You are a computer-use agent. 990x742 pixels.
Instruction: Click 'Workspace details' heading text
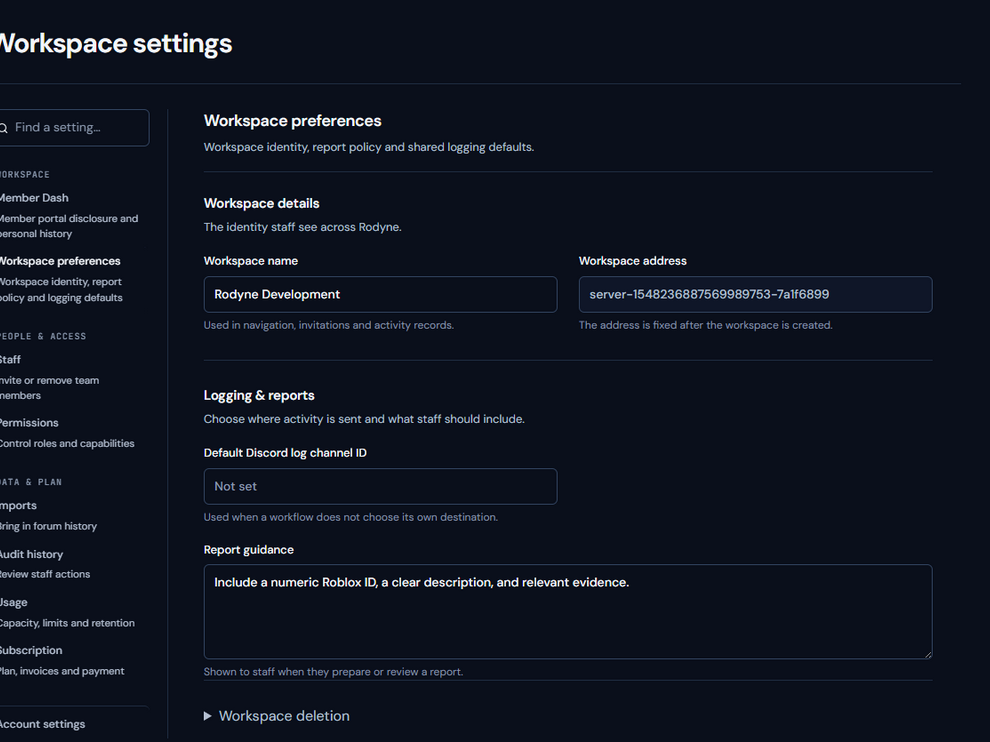point(261,203)
